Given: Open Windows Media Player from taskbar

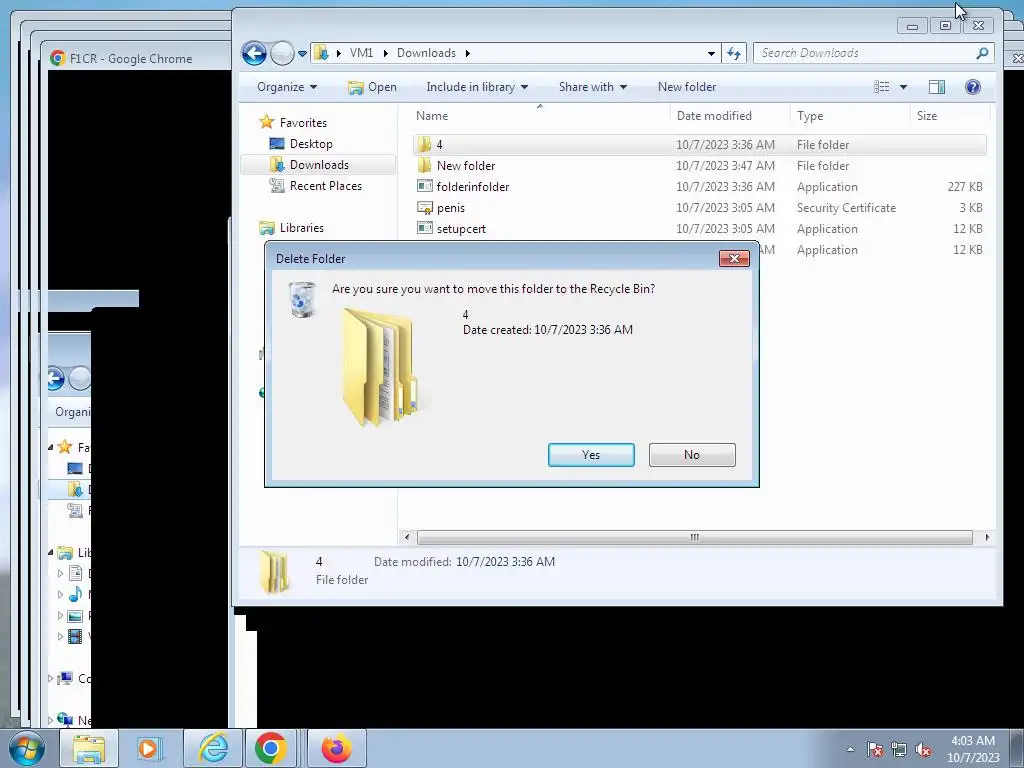Looking at the screenshot, I should (x=150, y=748).
